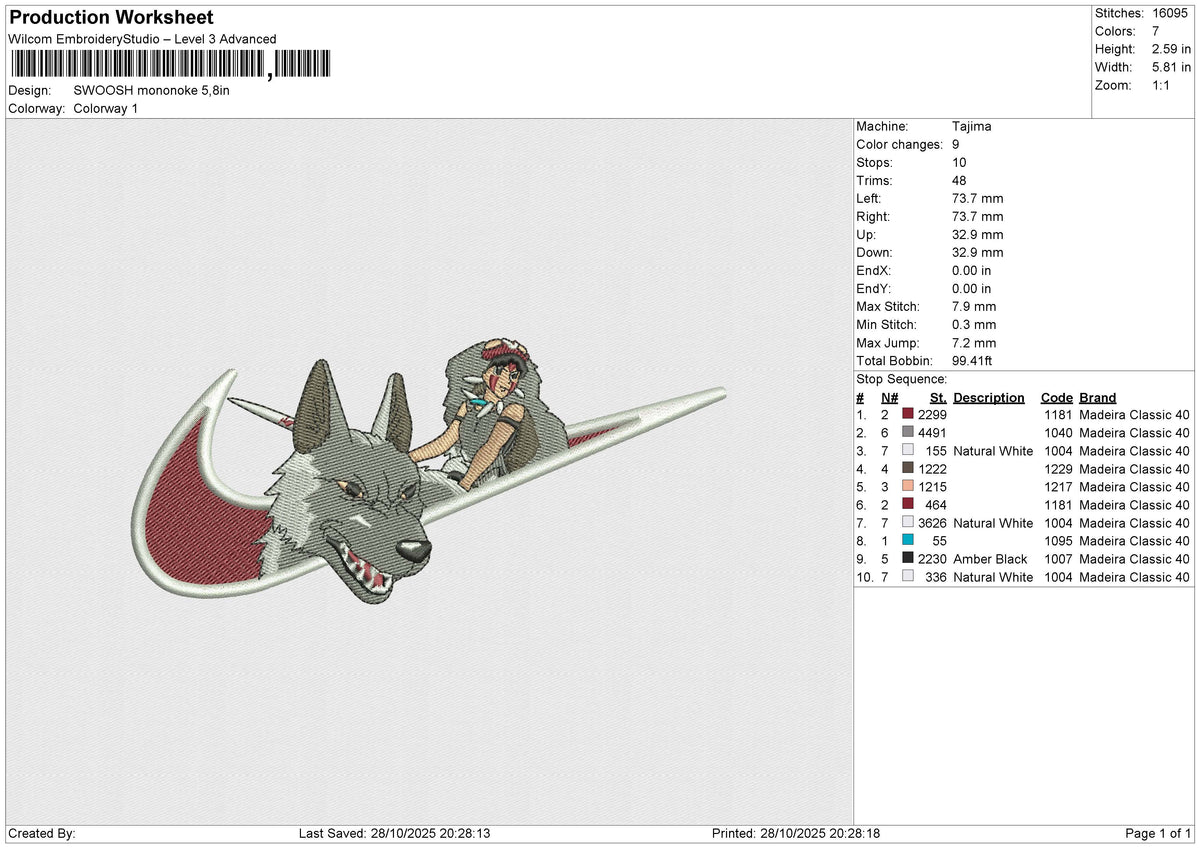Select the EndY value 0.00 in
This screenshot has height=848, width=1200.
point(972,289)
